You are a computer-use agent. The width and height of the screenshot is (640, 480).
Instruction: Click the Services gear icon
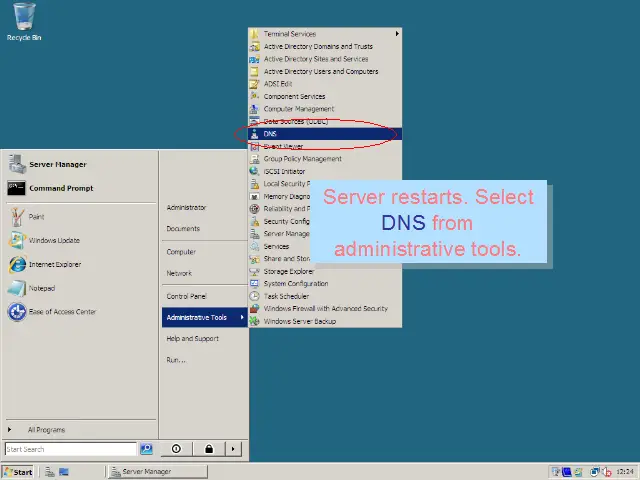pos(255,247)
